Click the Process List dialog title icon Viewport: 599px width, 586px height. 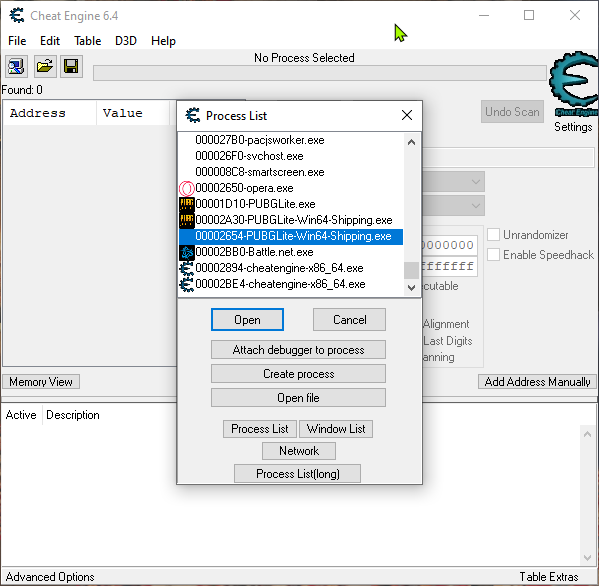193,115
